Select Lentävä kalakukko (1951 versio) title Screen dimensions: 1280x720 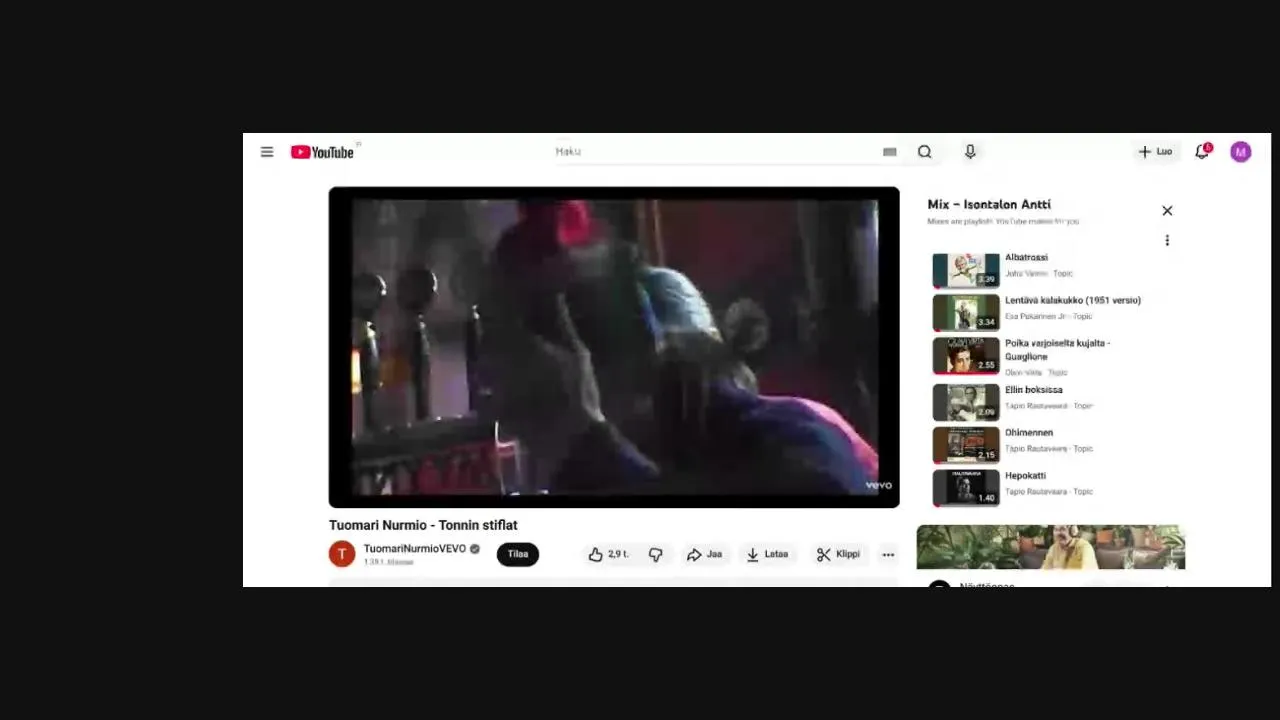1073,300
